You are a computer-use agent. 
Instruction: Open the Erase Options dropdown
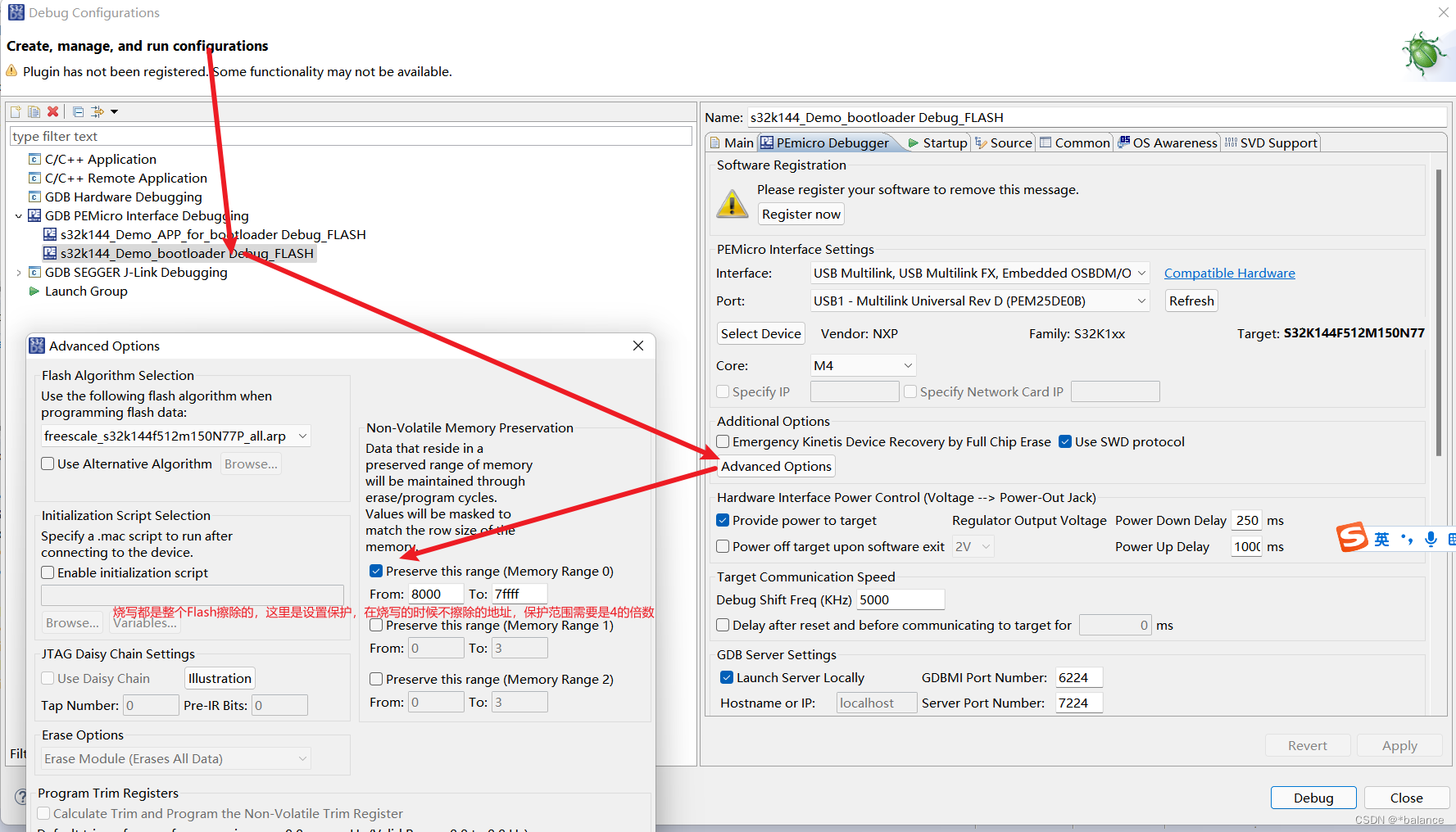(x=303, y=758)
